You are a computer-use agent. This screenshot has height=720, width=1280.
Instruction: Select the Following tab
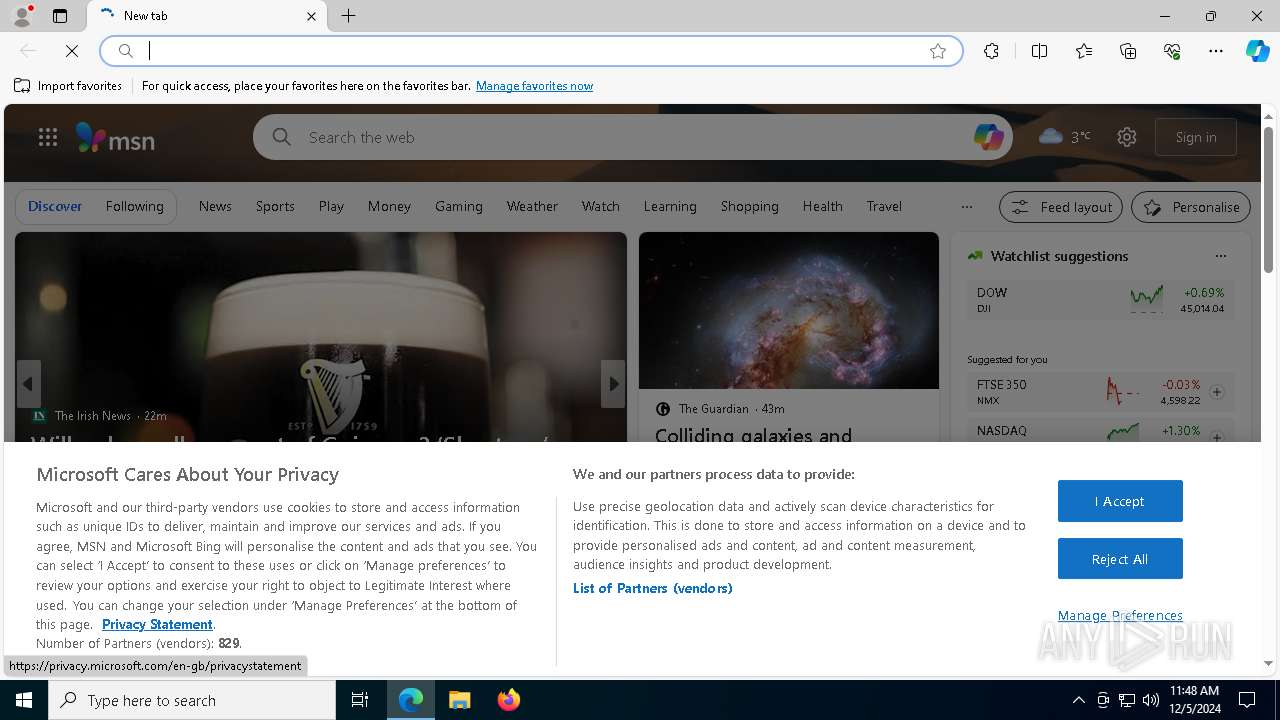134,206
